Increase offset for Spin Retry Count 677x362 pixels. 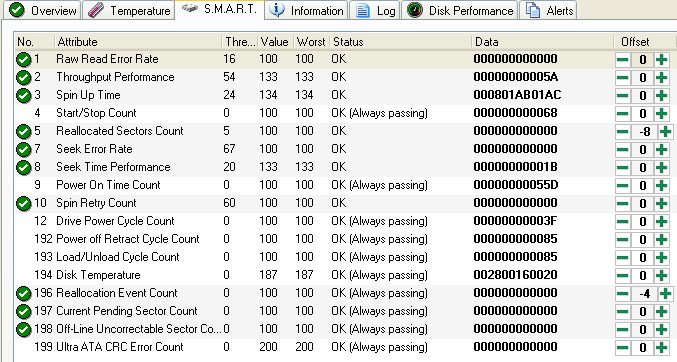661,203
